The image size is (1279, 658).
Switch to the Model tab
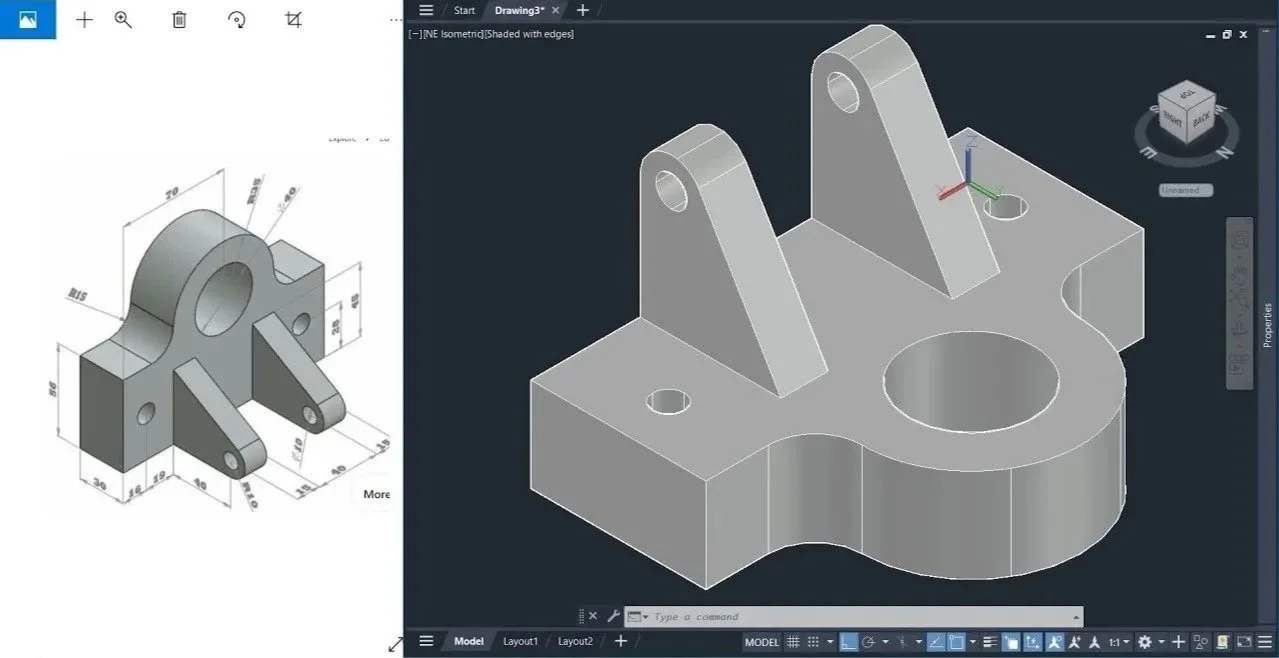(x=468, y=641)
